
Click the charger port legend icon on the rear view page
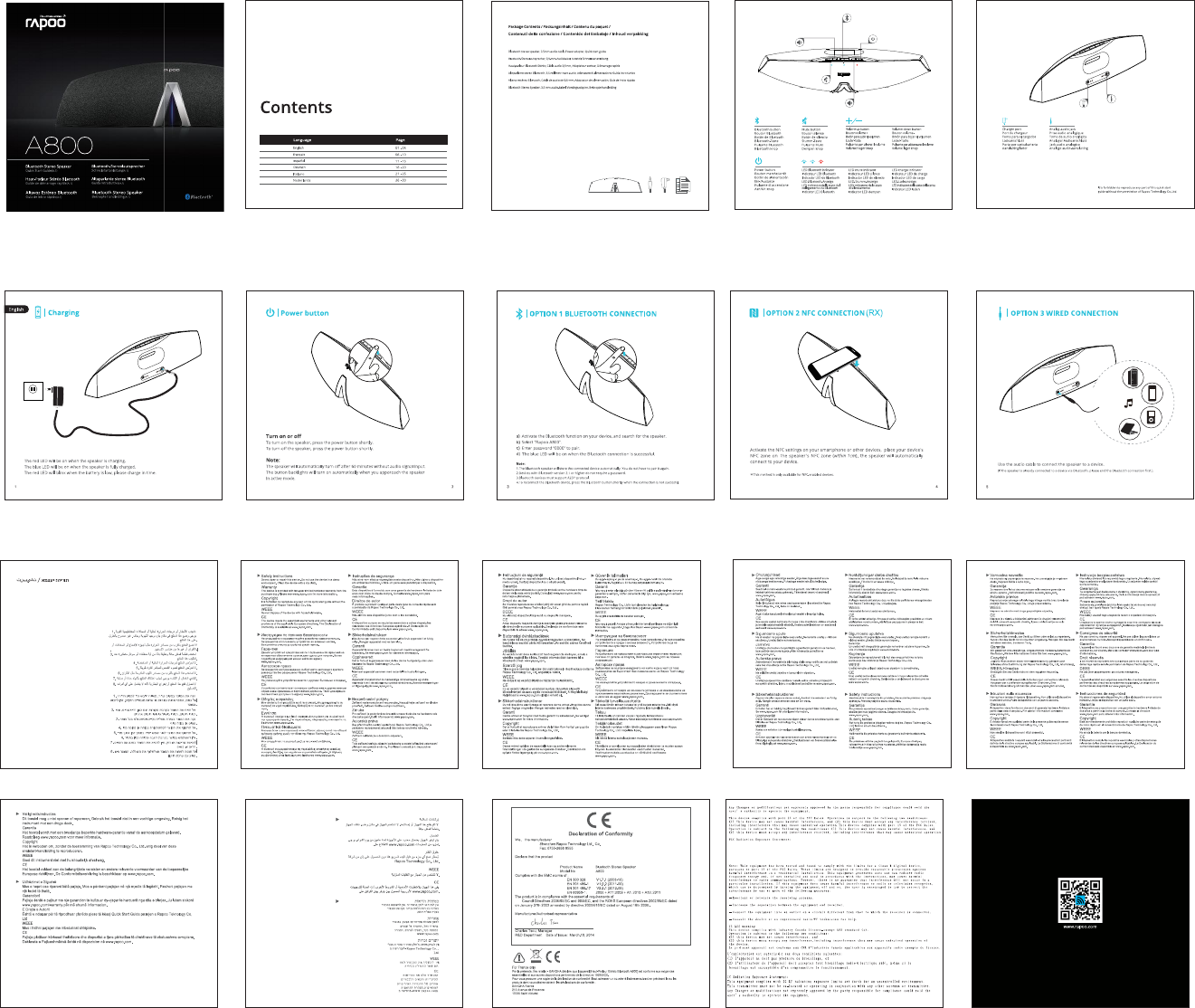click(1005, 120)
